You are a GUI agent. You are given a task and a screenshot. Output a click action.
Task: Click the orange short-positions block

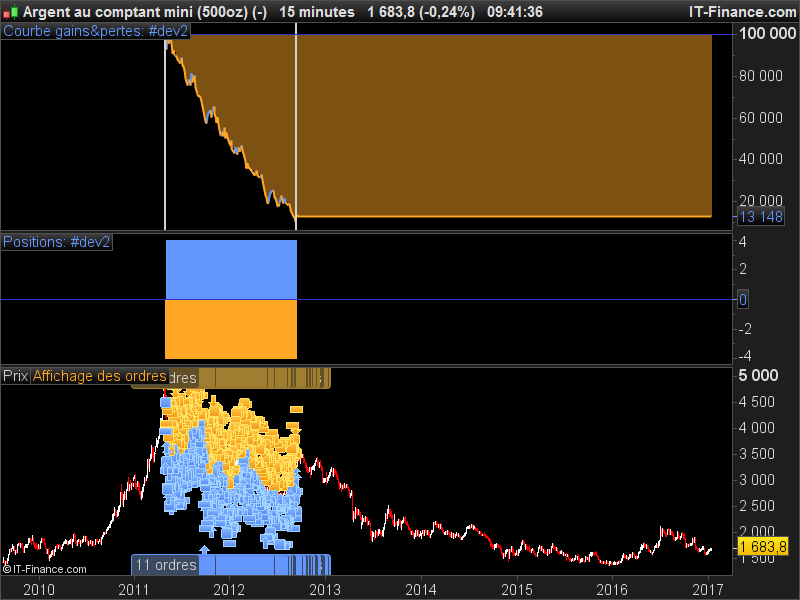(231, 329)
